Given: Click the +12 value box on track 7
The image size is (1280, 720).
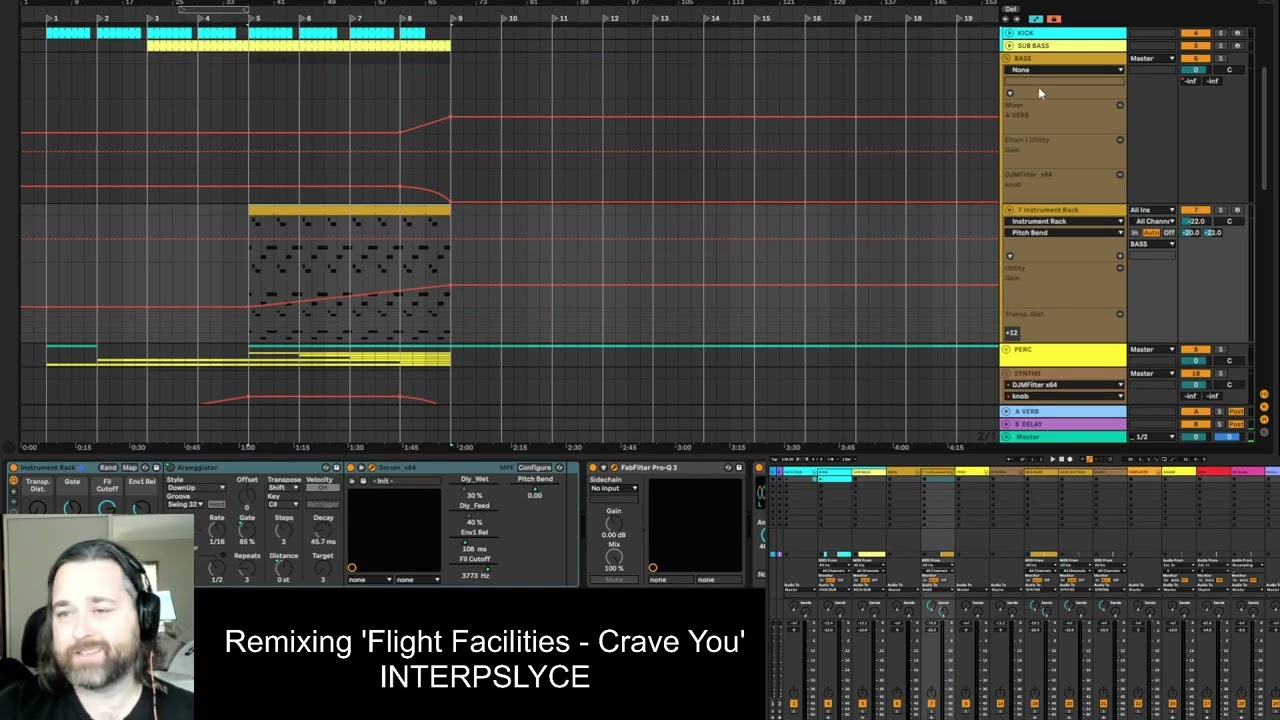Looking at the screenshot, I should click(x=1012, y=333).
